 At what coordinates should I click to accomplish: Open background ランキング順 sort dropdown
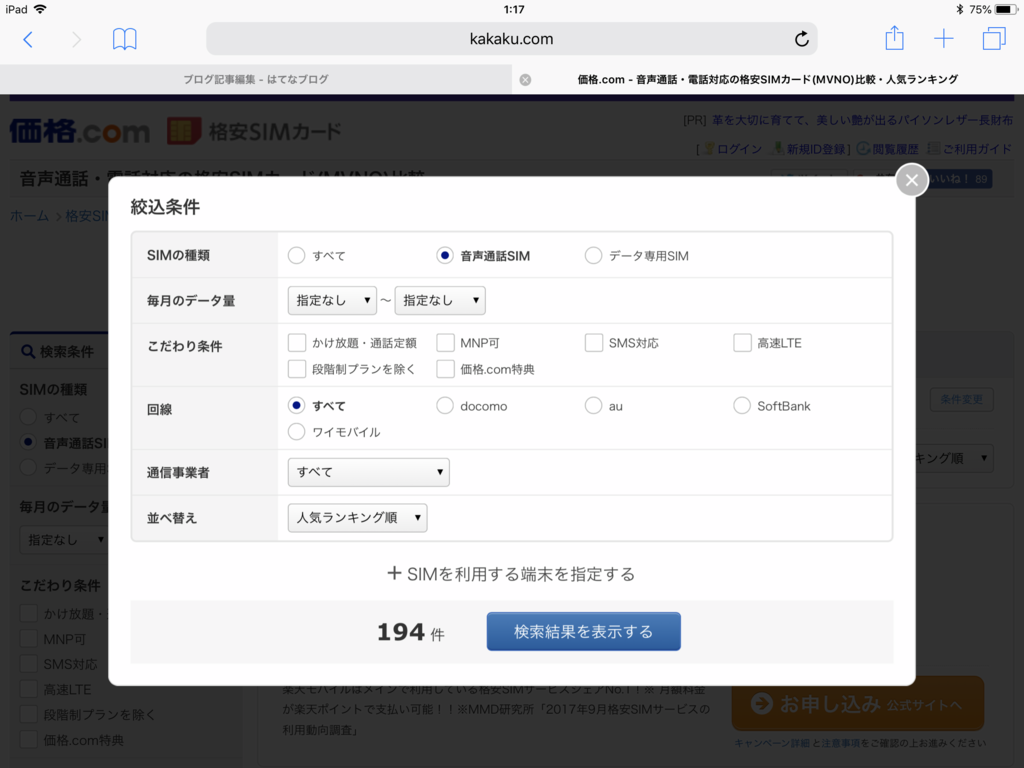click(953, 458)
